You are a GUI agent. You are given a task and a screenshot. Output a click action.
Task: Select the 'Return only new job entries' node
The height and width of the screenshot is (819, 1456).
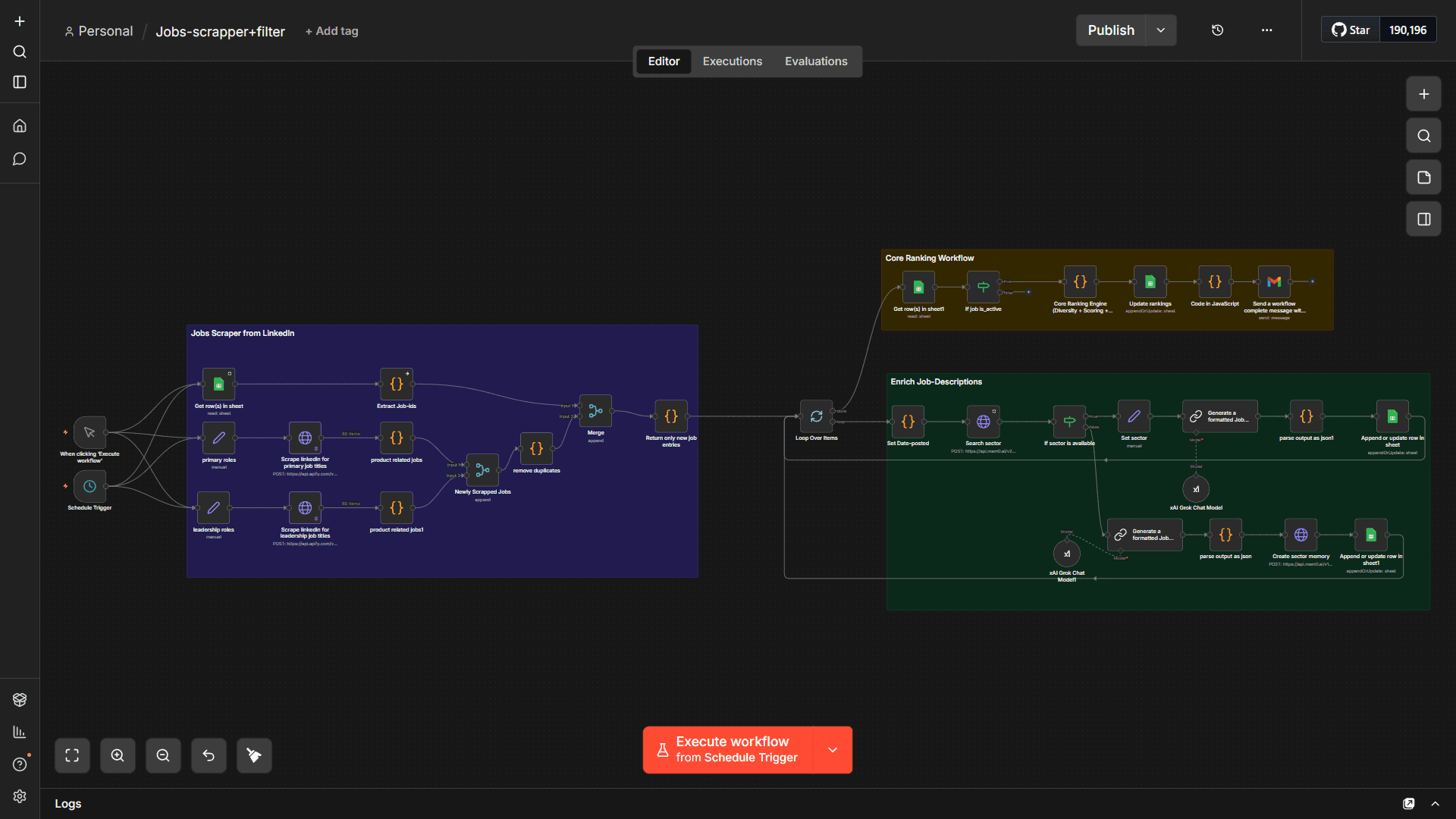pyautogui.click(x=671, y=416)
